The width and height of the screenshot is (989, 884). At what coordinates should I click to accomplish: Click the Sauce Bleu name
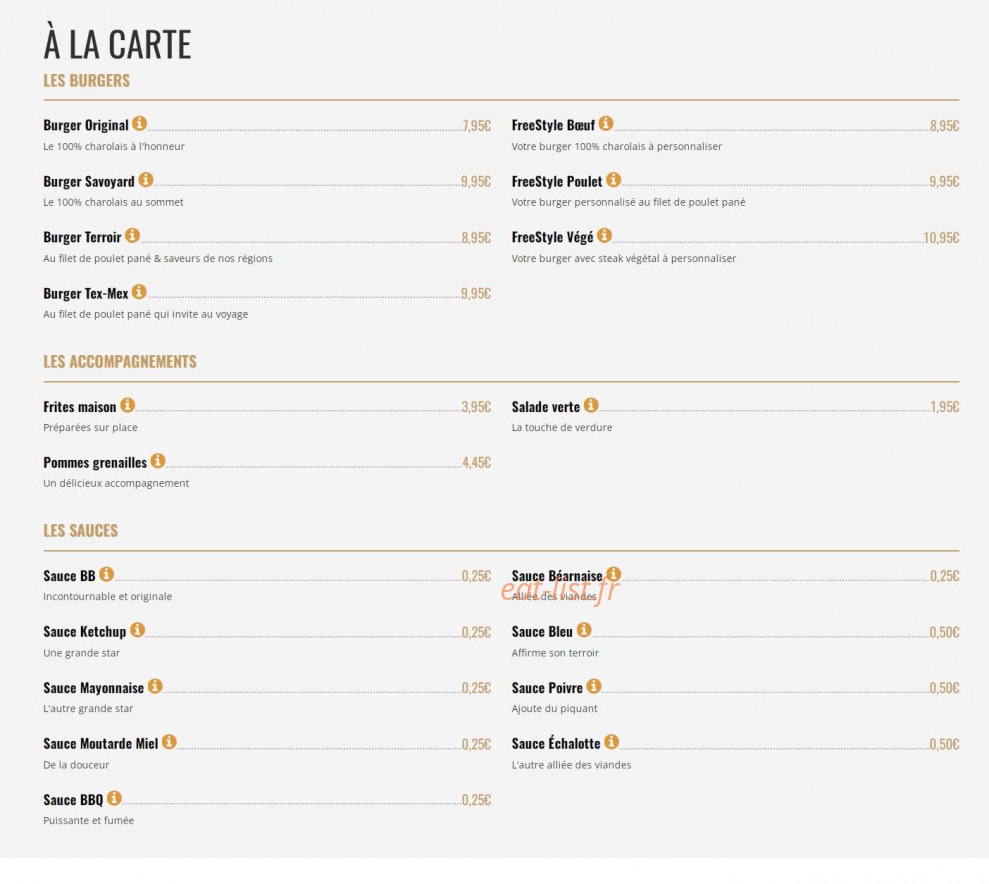point(542,632)
